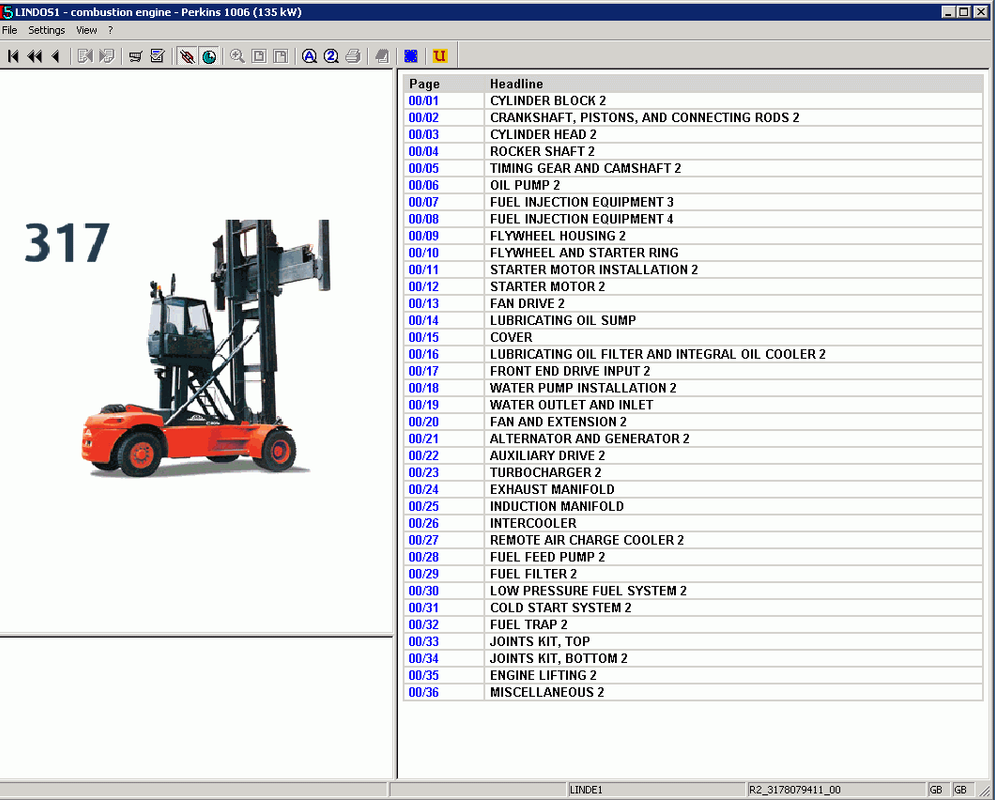Image resolution: width=995 pixels, height=800 pixels.
Task: Select 'FUEL FILTER 2' headline
Action: click(533, 574)
